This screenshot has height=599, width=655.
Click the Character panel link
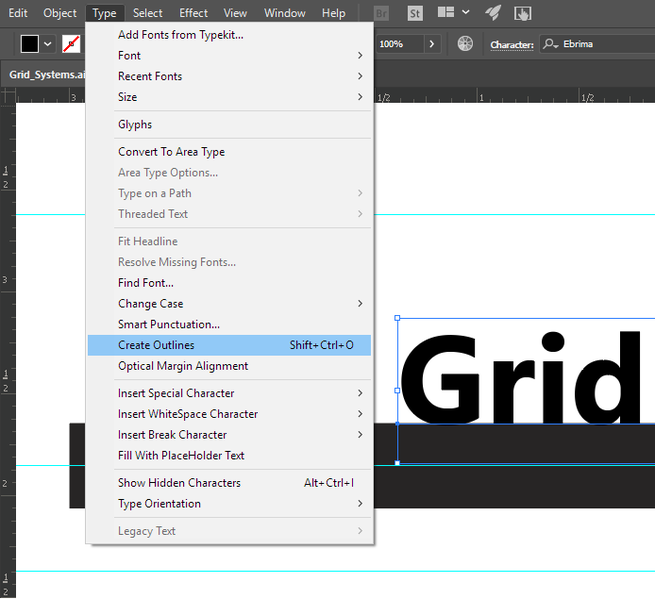(511, 45)
